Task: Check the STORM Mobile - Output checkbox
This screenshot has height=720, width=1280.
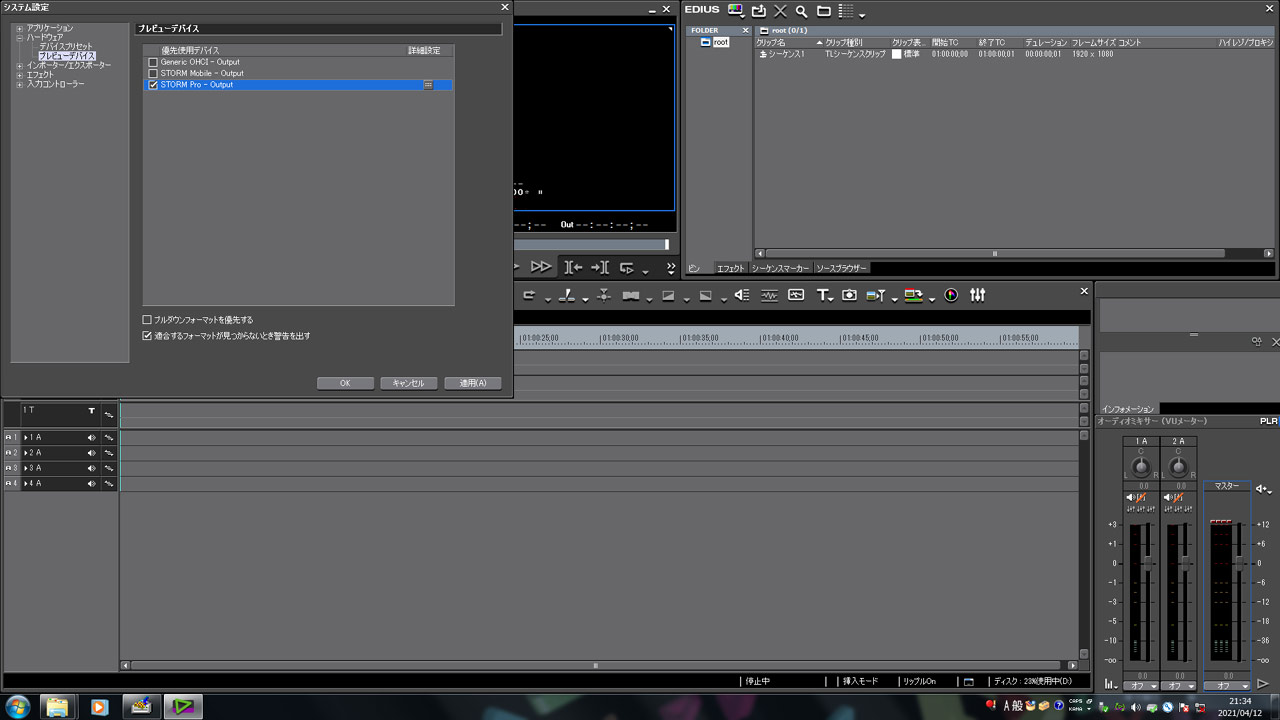Action: (153, 73)
